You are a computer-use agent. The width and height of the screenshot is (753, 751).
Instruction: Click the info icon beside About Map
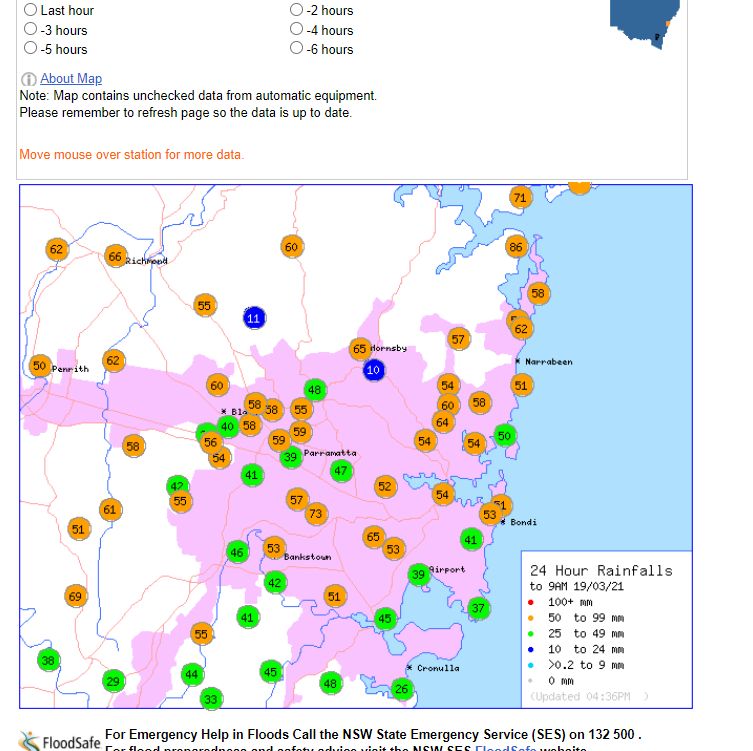28,79
